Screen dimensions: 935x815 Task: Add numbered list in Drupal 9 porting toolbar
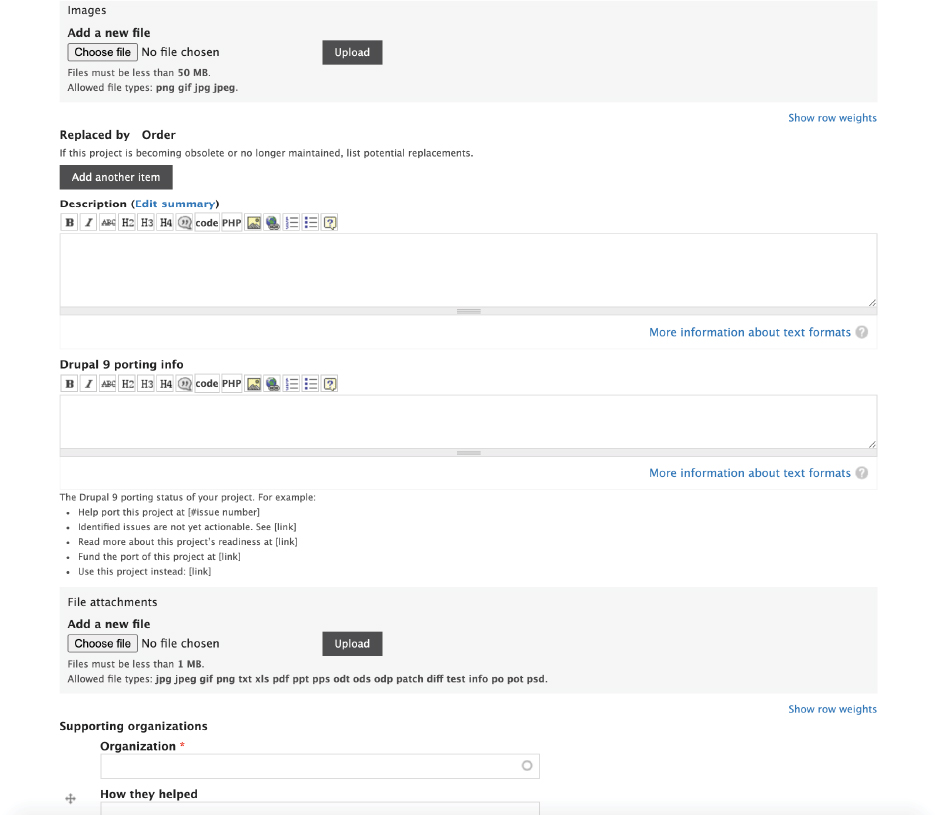click(292, 383)
